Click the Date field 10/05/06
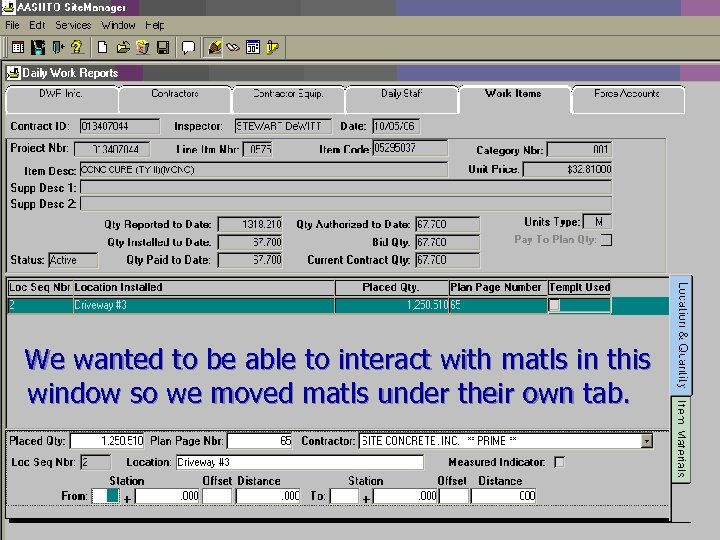The height and width of the screenshot is (540, 720). click(x=396, y=126)
